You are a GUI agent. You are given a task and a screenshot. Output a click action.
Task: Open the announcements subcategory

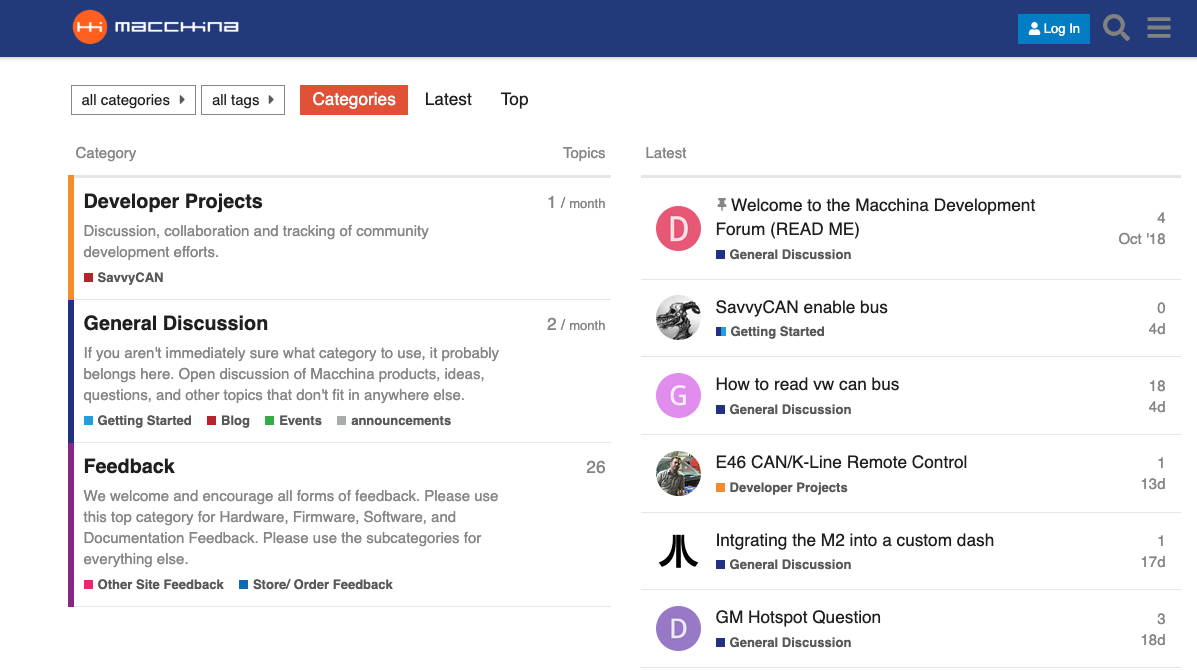click(394, 420)
